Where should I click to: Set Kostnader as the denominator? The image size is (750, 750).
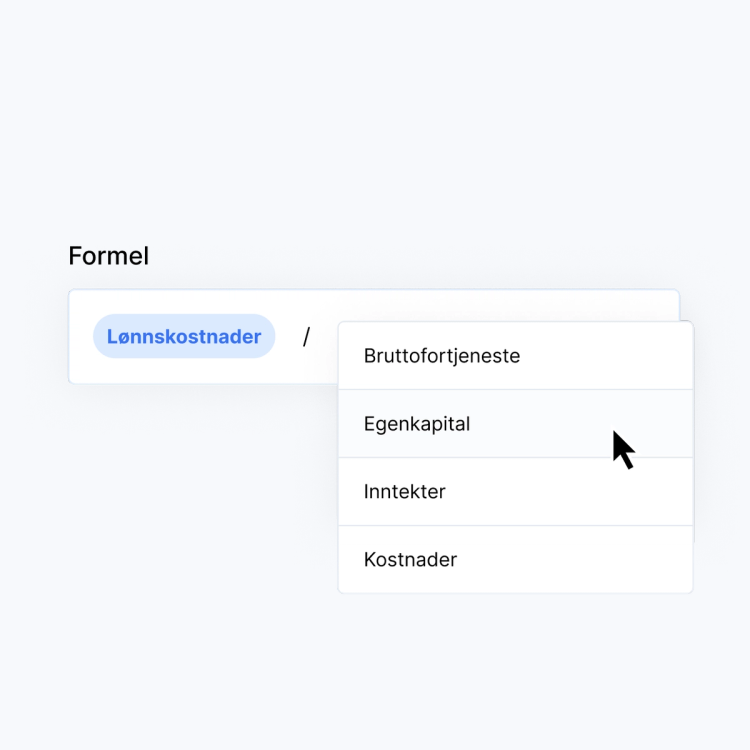tap(410, 560)
